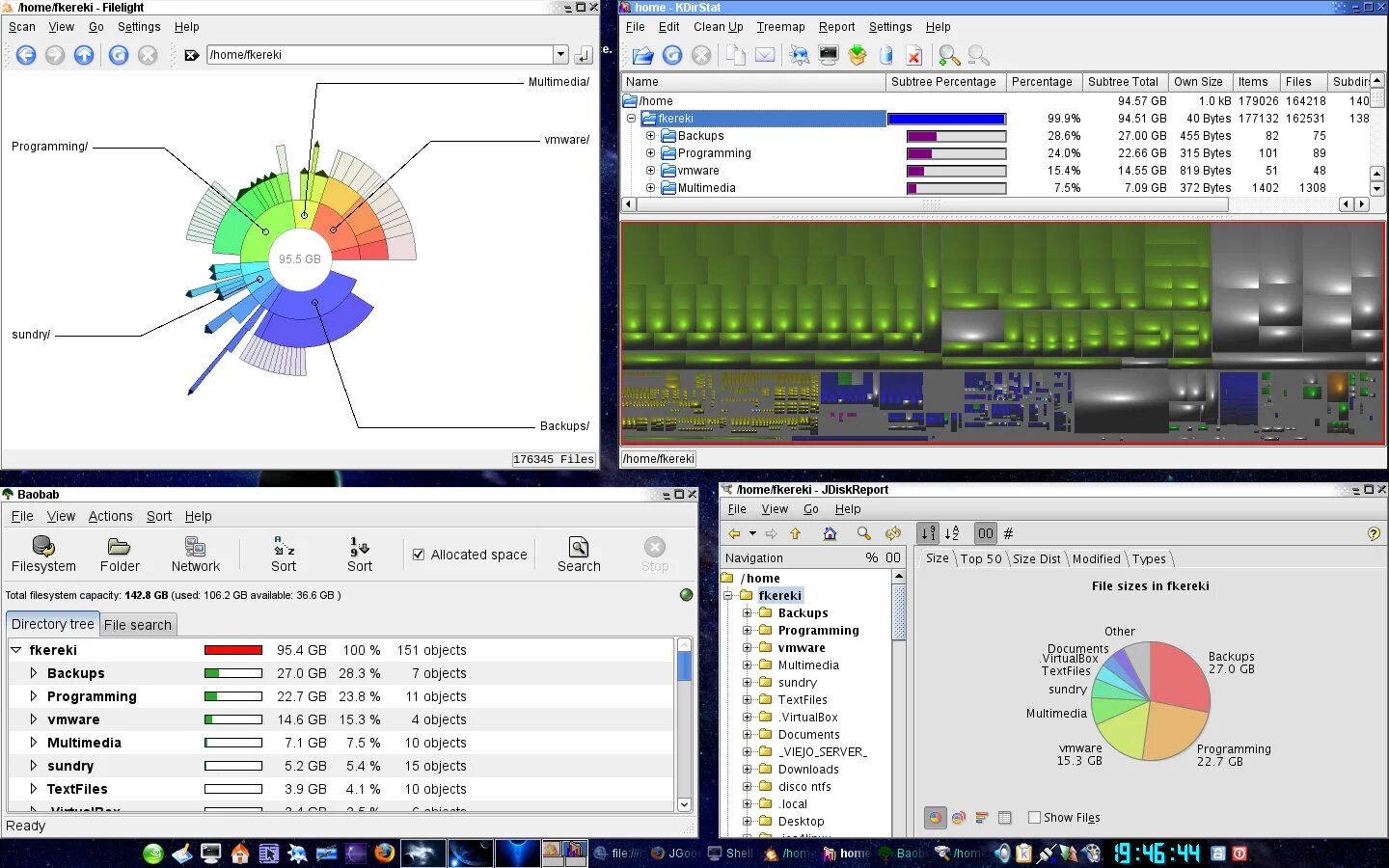
Task: Expand the Multimedia row in Baobab
Action: click(33, 743)
